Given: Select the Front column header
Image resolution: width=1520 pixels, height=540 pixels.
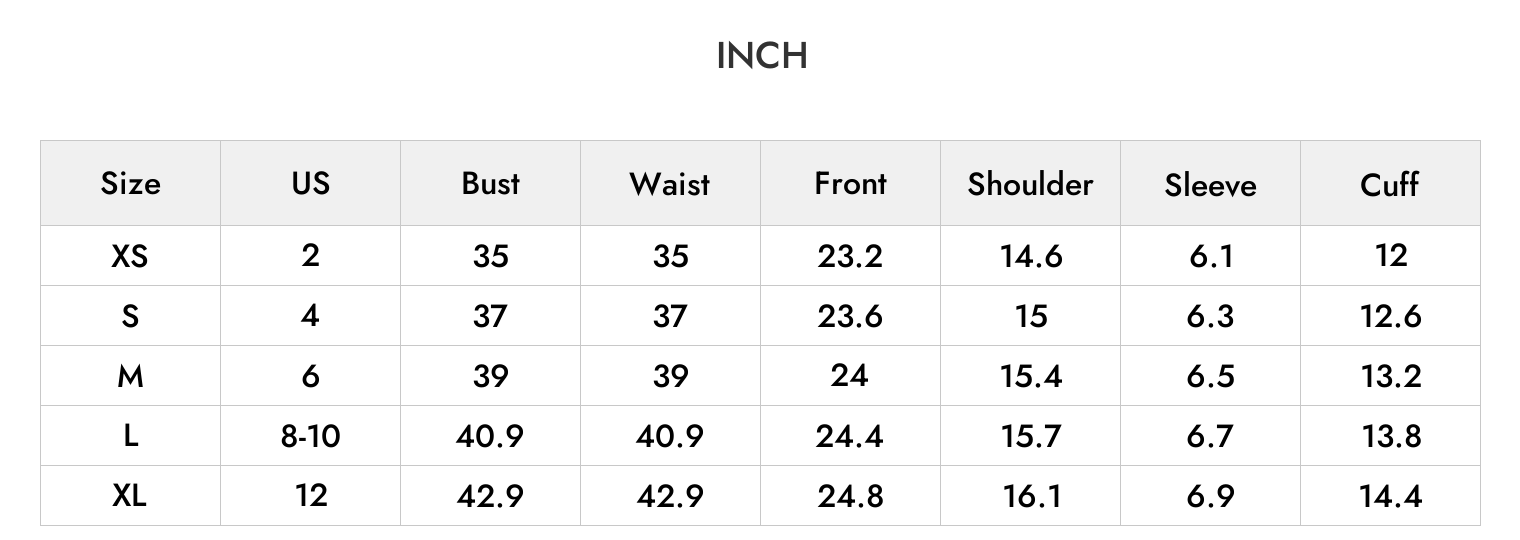Looking at the screenshot, I should 850,183.
